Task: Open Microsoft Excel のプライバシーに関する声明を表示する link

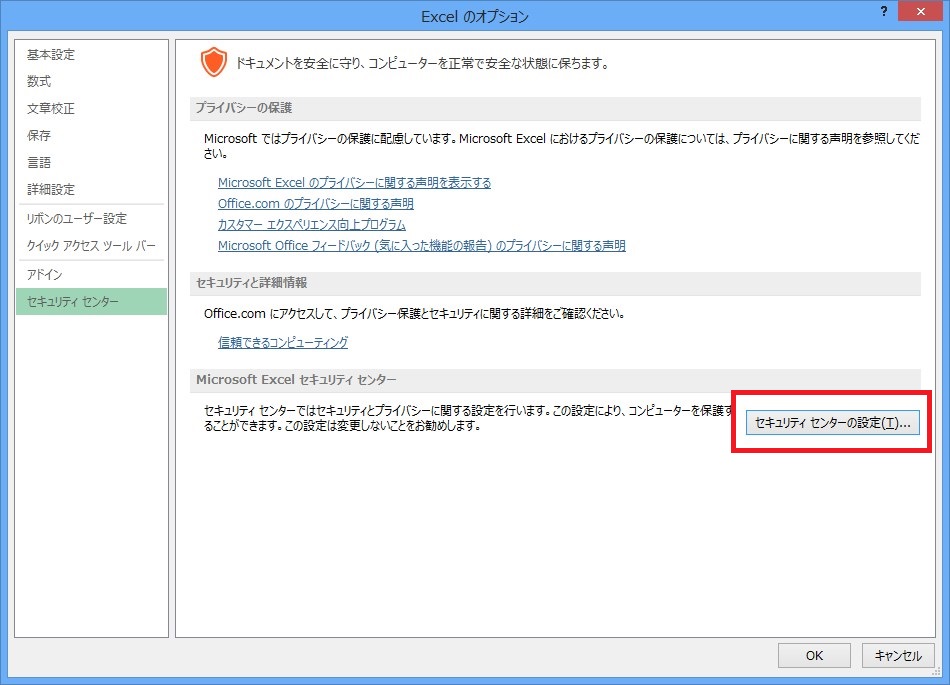Action: (x=354, y=183)
